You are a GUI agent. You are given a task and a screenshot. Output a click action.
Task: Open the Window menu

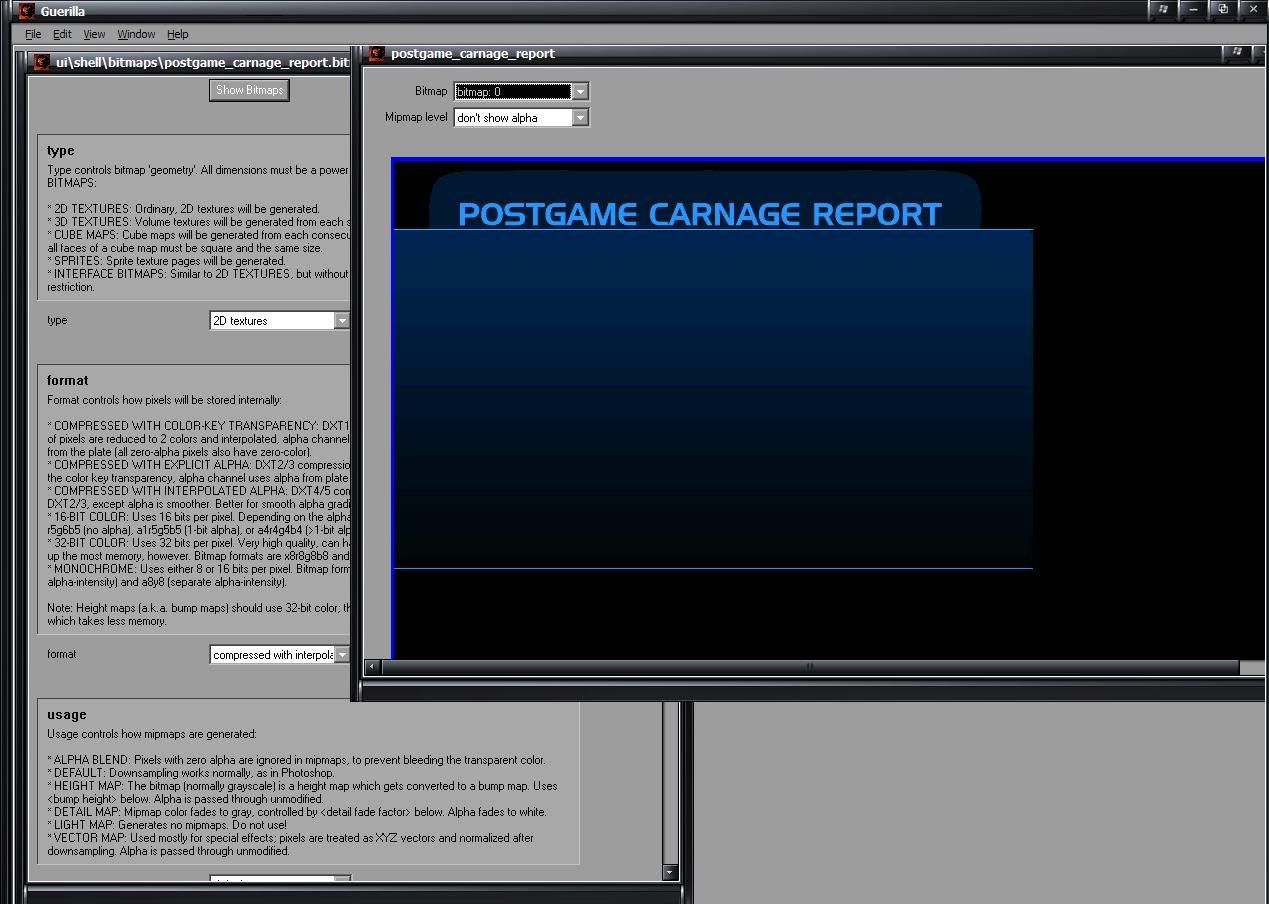click(136, 34)
